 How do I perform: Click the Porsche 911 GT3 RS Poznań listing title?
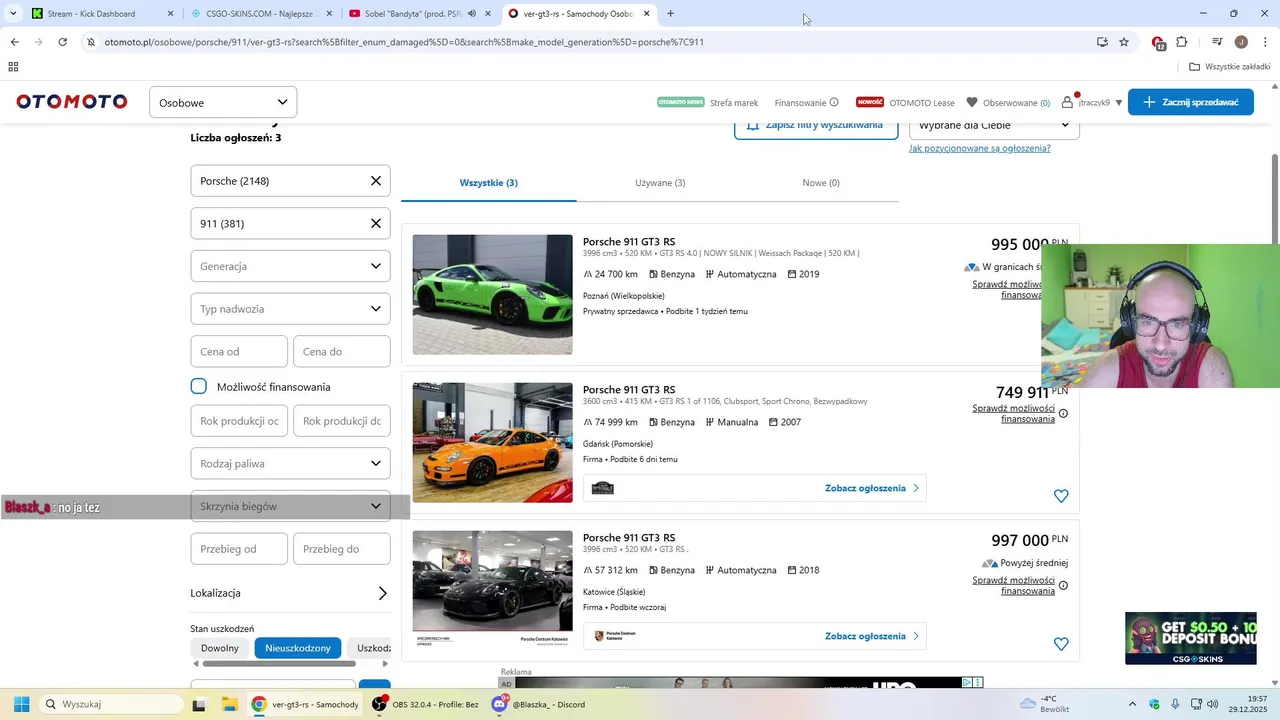point(629,242)
